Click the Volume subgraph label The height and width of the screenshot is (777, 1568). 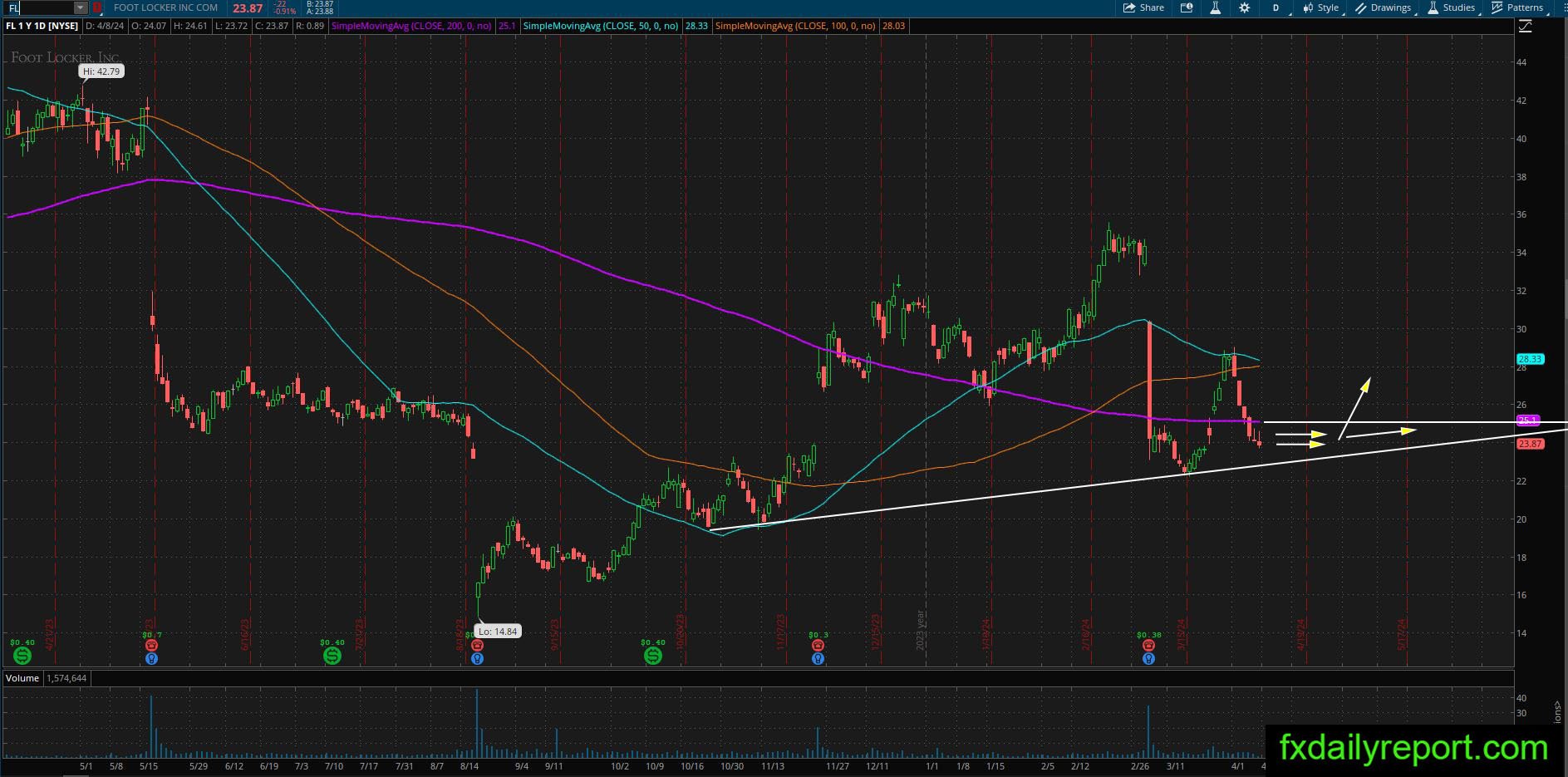pyautogui.click(x=22, y=678)
